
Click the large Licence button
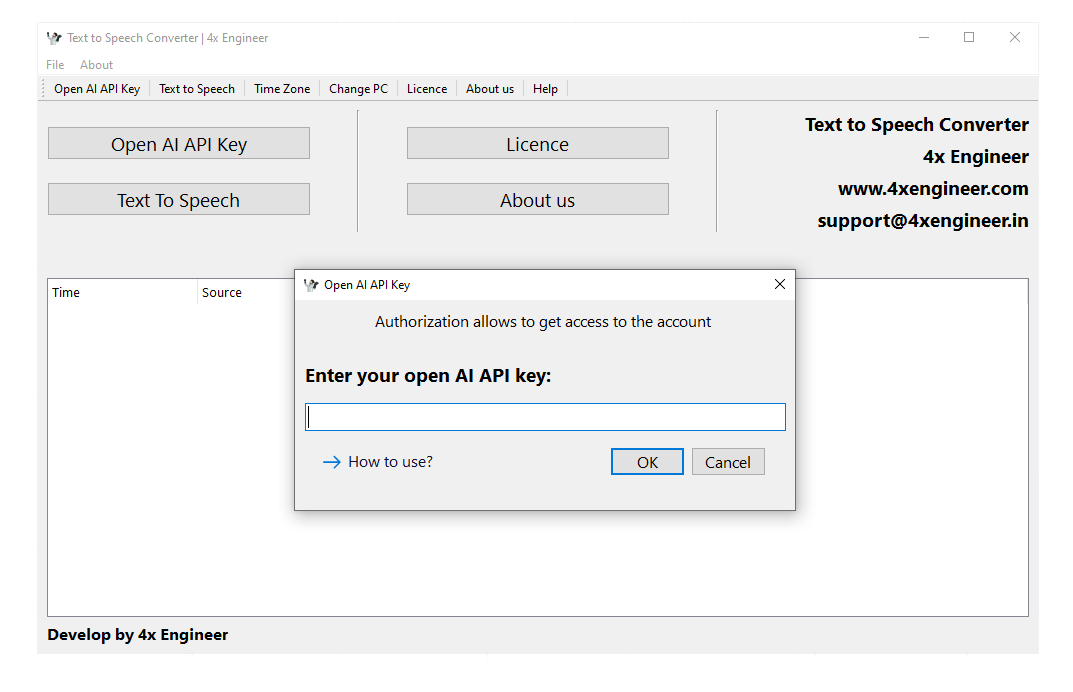pos(538,143)
